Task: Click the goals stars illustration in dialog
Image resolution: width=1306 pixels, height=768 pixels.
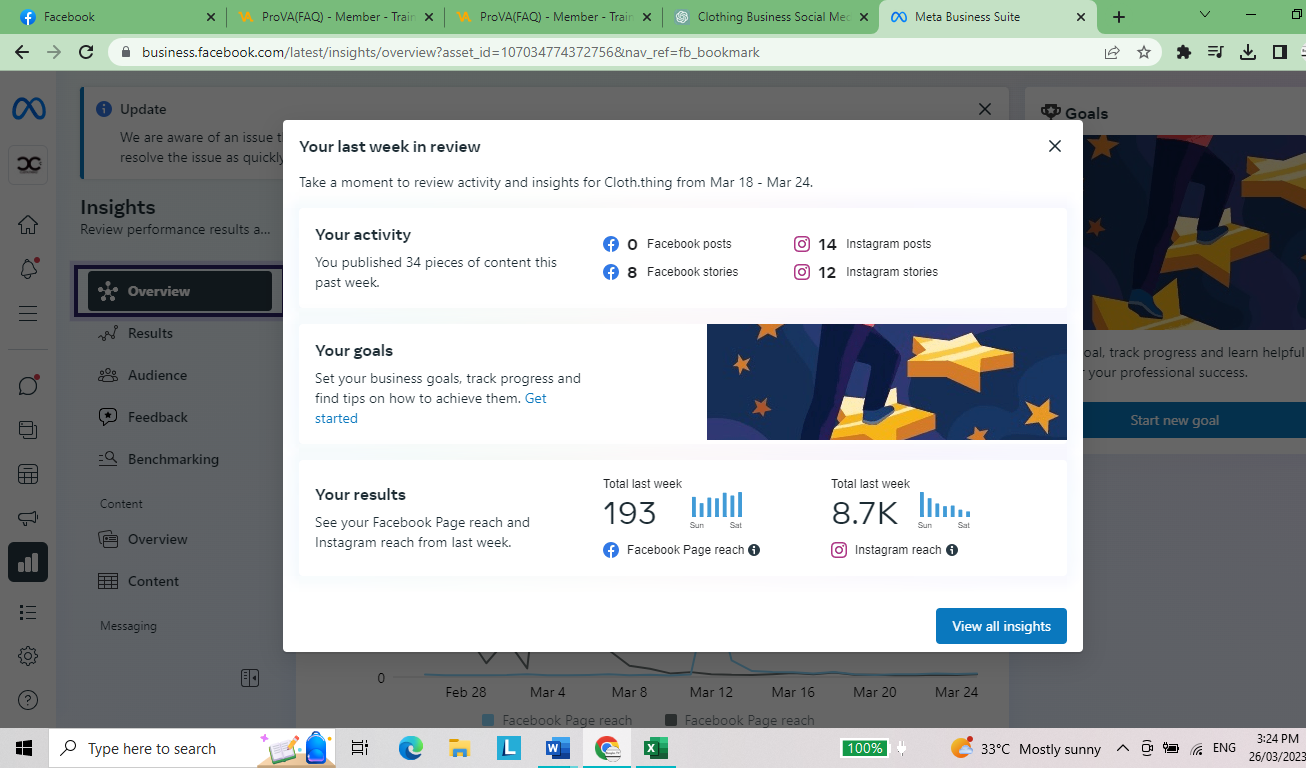Action: click(x=887, y=382)
